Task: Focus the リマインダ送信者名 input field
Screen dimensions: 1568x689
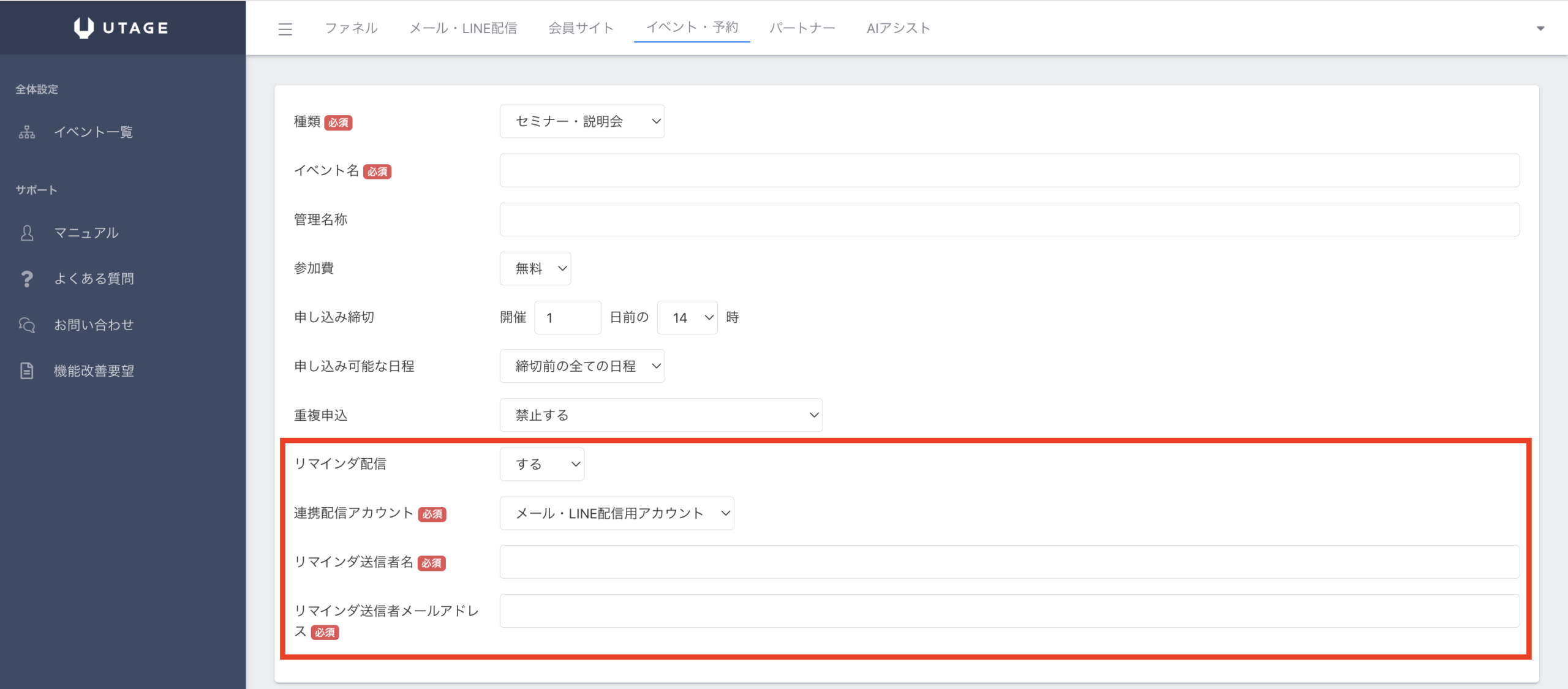Action: point(1009,562)
